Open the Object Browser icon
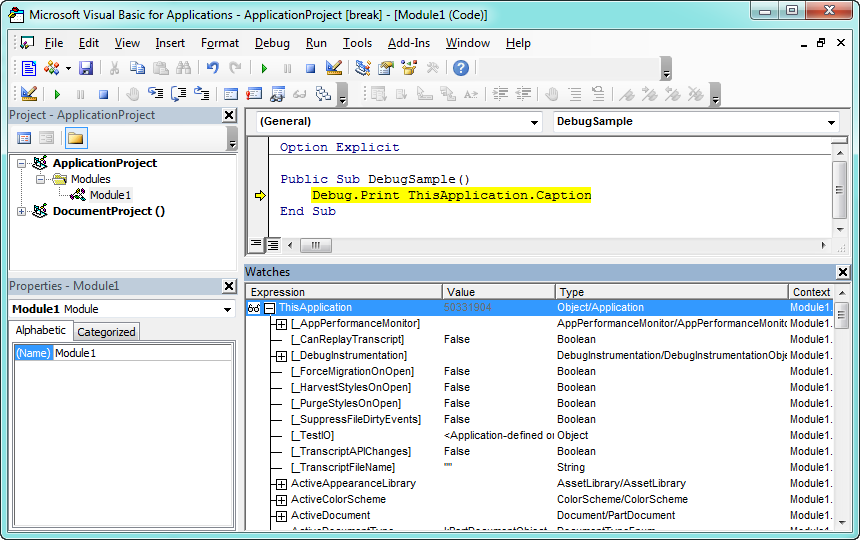This screenshot has width=860, height=540. 409,68
